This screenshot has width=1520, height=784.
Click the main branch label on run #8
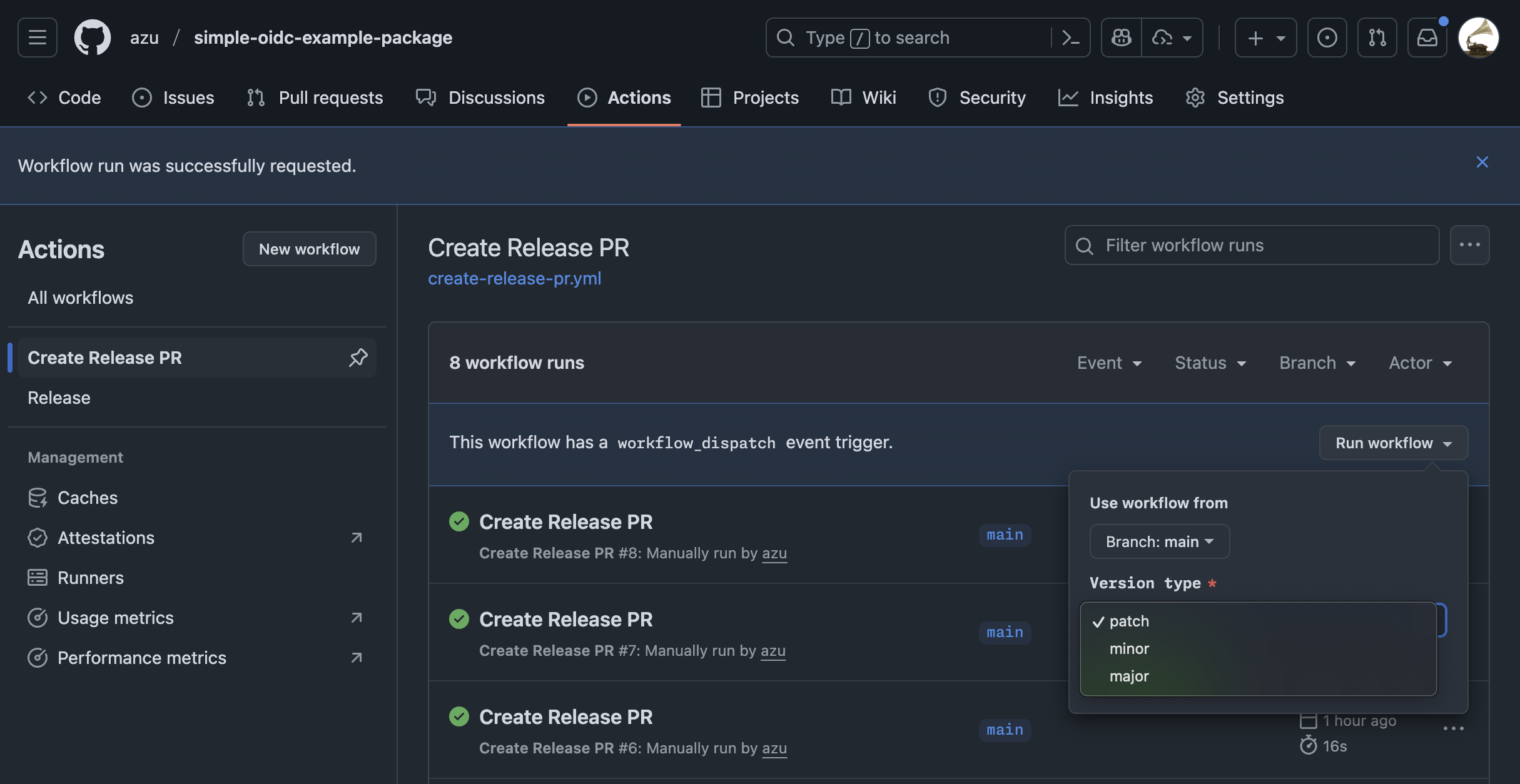coord(1005,535)
